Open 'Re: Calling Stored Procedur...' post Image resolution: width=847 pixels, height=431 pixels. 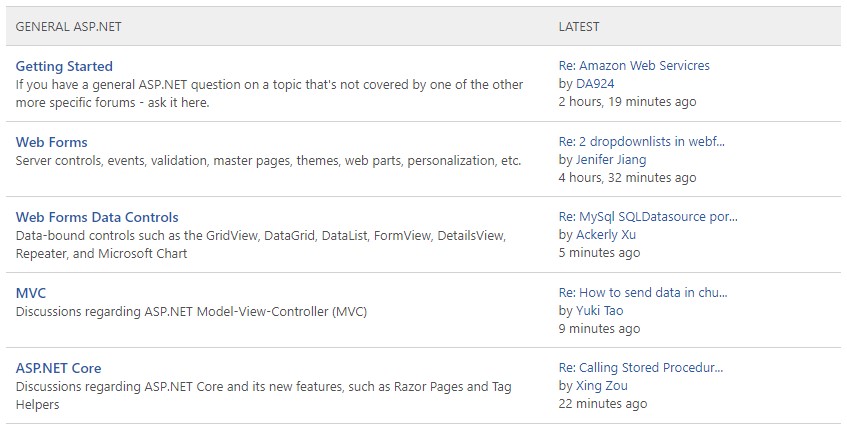(641, 368)
